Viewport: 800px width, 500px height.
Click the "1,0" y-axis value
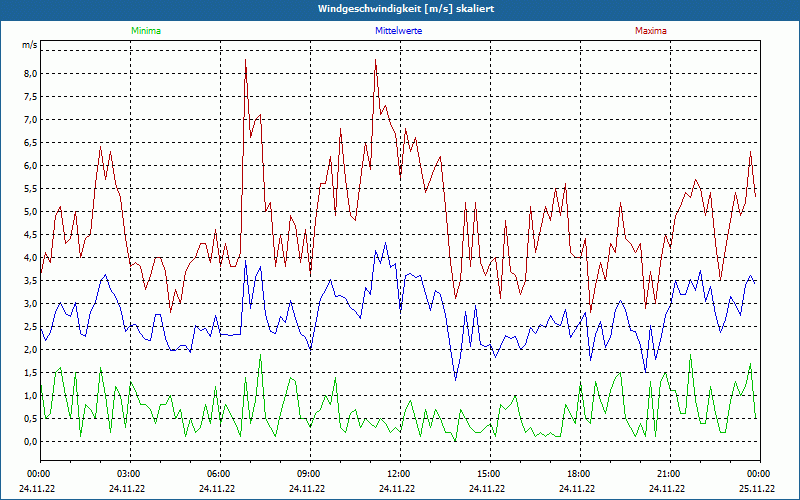[31, 395]
